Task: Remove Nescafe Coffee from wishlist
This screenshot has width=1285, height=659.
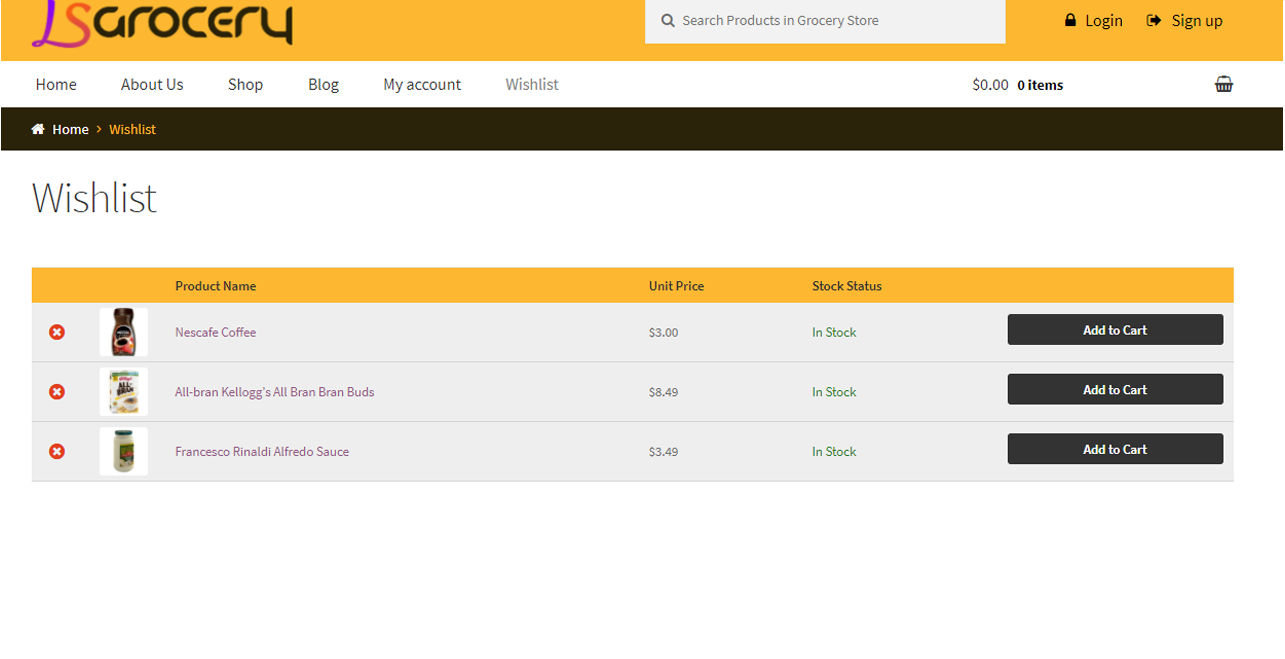Action: [57, 332]
